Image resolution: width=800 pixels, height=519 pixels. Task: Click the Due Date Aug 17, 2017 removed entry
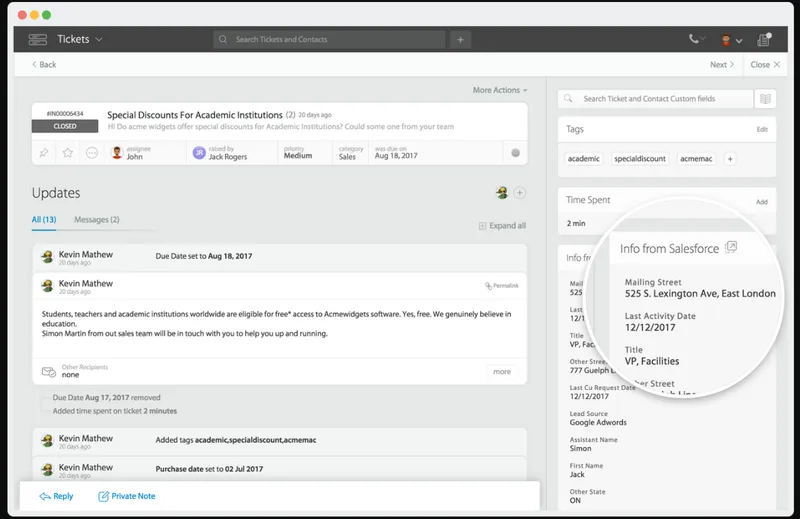(x=106, y=398)
